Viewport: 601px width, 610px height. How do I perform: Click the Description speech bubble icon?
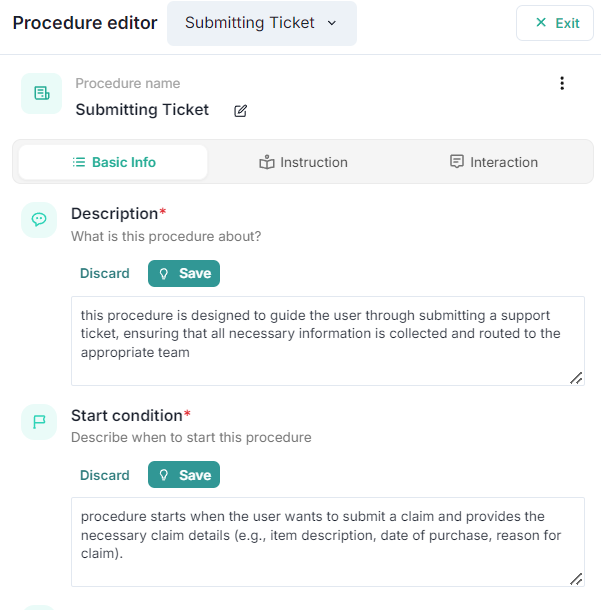coord(40,219)
